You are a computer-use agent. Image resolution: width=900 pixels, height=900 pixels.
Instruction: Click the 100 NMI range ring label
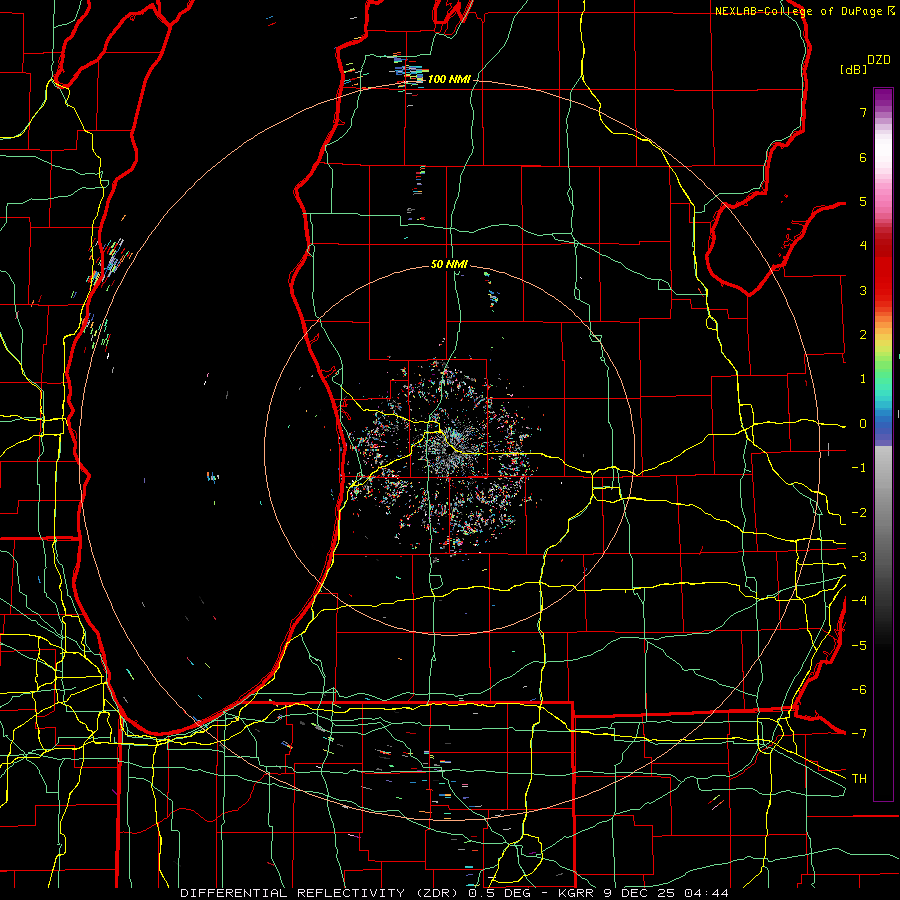pos(449,79)
